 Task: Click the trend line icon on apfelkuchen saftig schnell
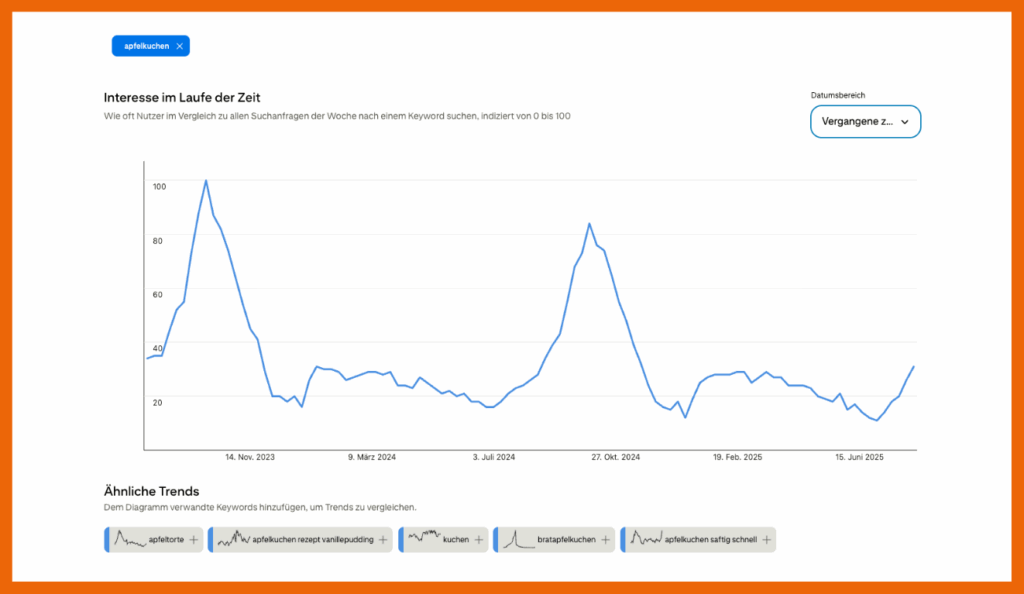click(648, 539)
